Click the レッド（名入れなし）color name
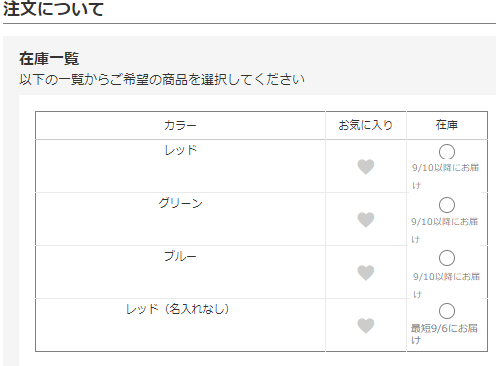This screenshot has width=496, height=366. [x=177, y=309]
